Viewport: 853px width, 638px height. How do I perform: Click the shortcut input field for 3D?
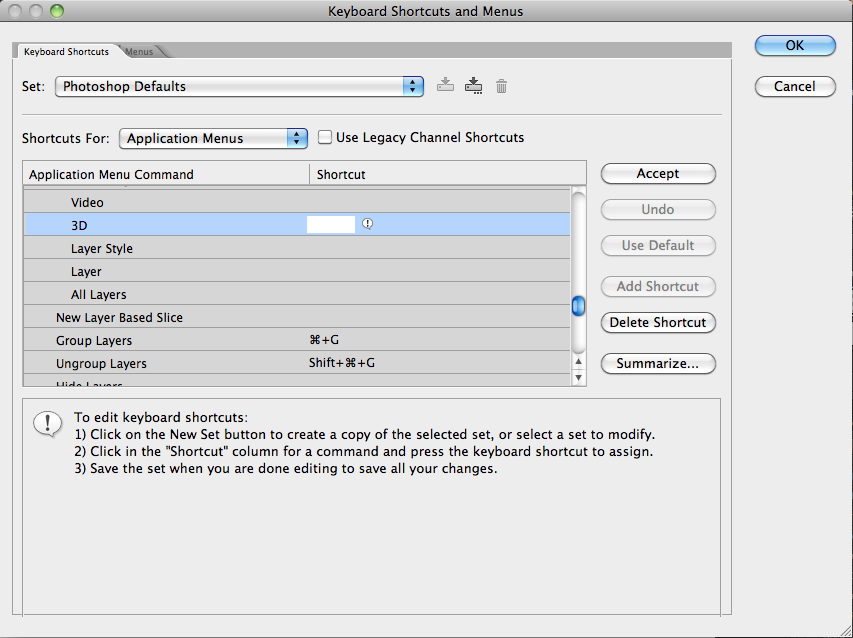tap(331, 225)
